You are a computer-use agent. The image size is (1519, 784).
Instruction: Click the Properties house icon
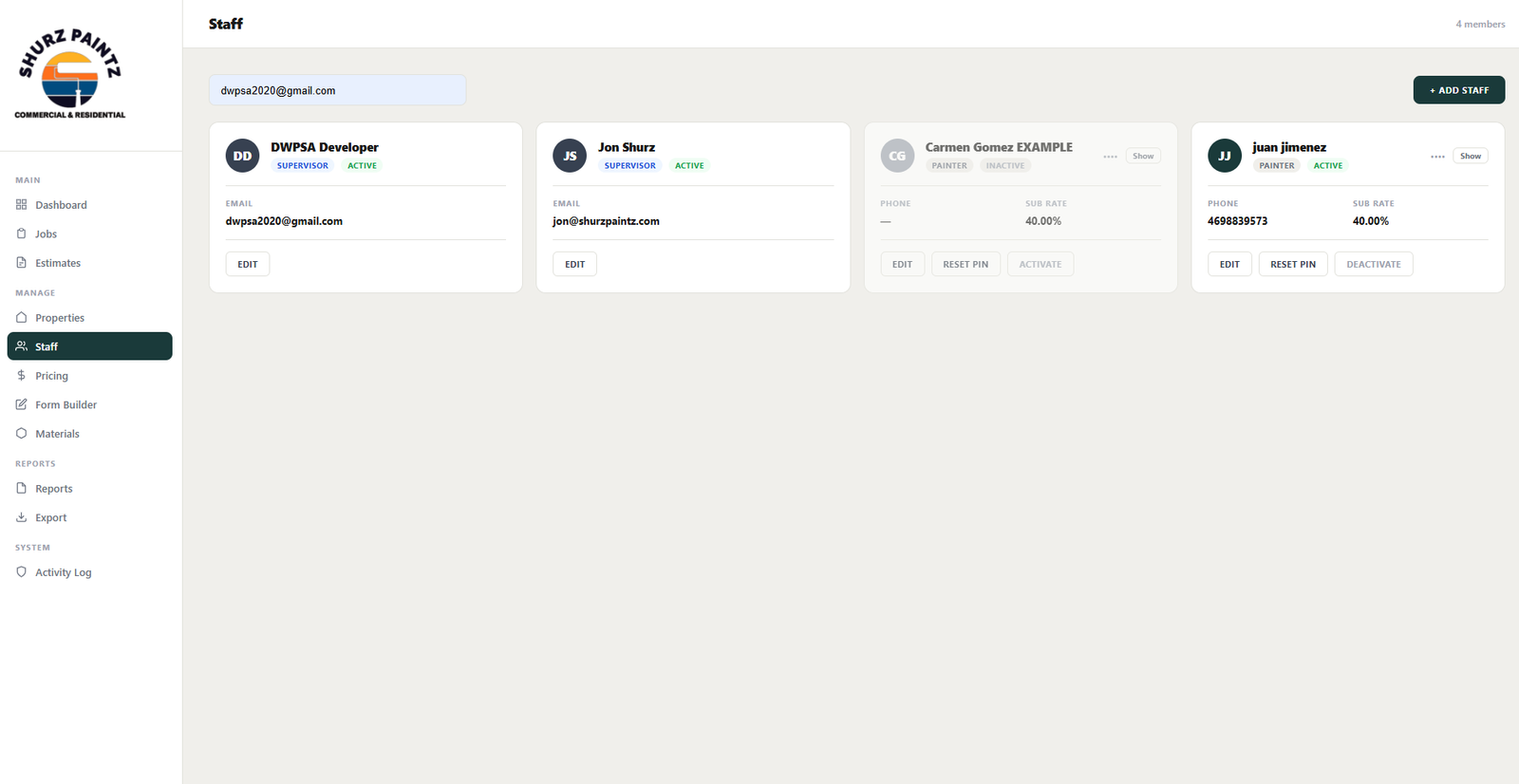21,317
